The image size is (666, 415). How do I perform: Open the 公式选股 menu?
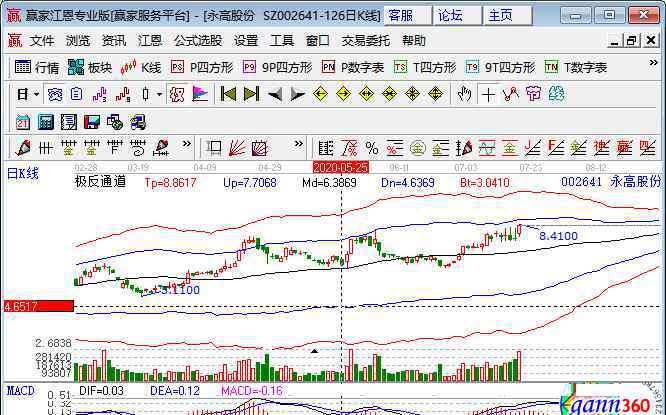point(198,41)
